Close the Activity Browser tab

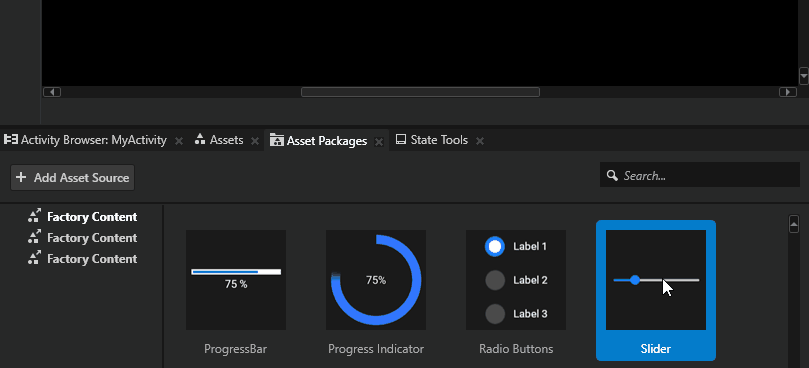[x=179, y=141]
